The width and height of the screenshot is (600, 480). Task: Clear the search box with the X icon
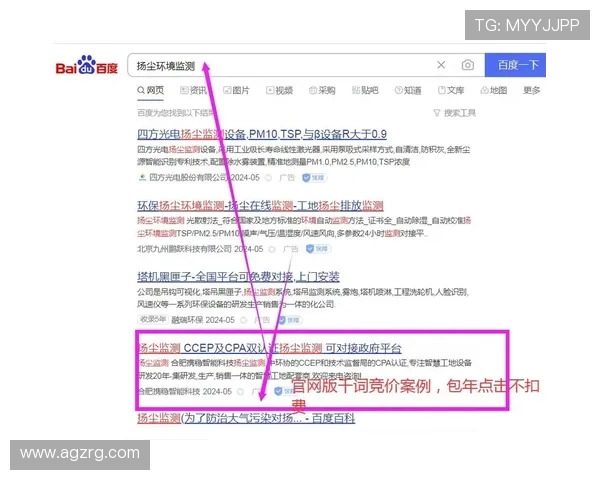click(441, 65)
